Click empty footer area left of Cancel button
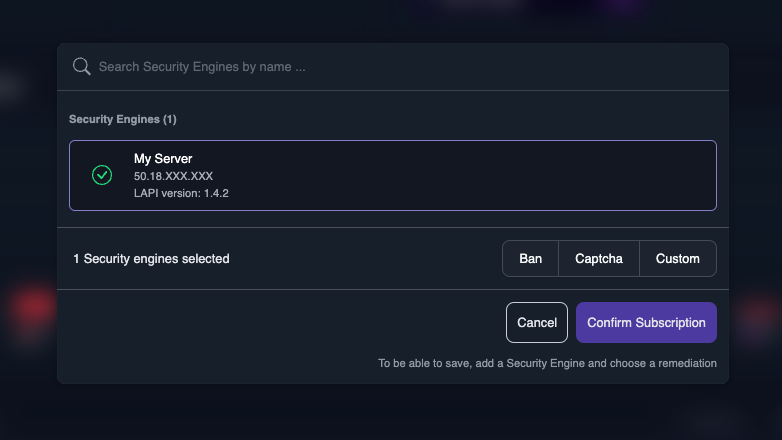The width and height of the screenshot is (782, 440). coord(280,322)
